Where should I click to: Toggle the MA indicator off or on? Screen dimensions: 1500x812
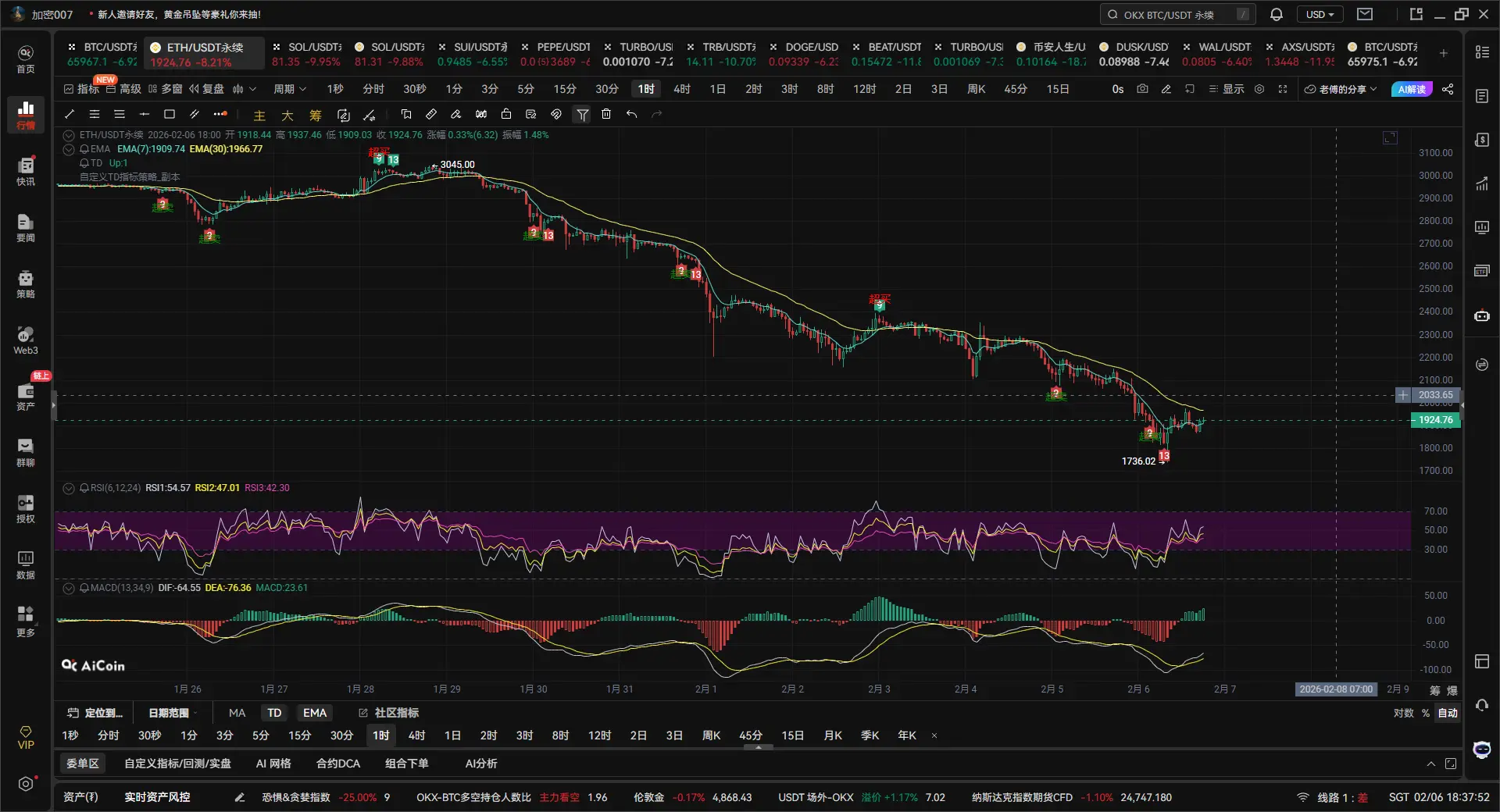(x=237, y=713)
